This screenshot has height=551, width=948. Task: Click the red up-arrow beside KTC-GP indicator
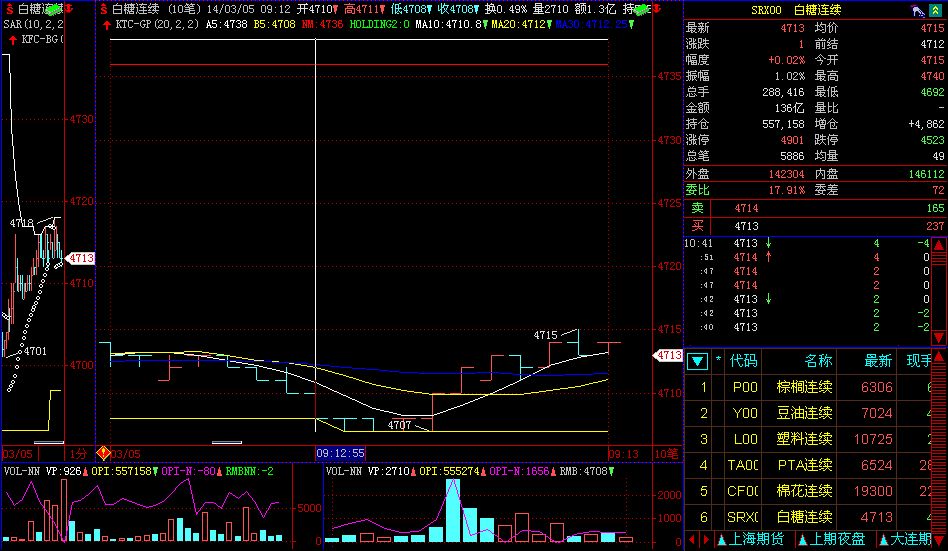click(x=108, y=22)
